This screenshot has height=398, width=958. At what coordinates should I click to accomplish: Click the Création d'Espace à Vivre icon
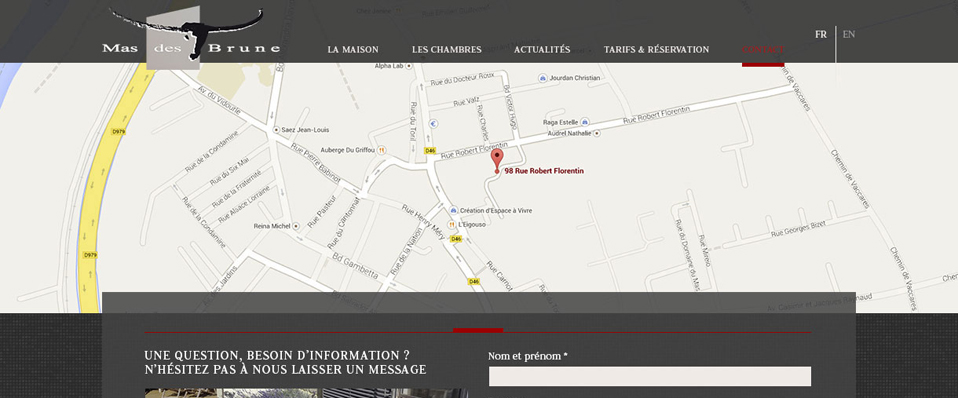(453, 210)
